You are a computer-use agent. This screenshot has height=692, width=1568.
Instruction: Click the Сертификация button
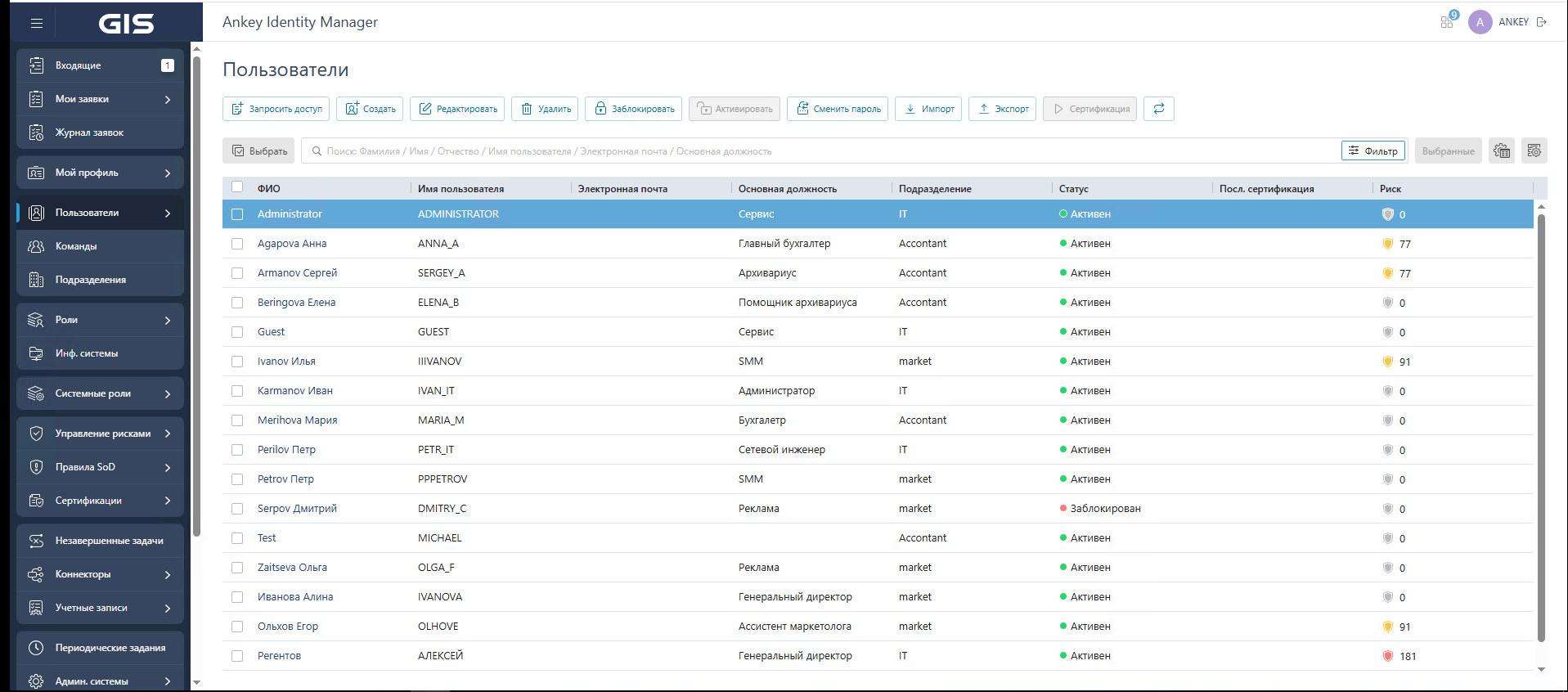coord(1090,109)
